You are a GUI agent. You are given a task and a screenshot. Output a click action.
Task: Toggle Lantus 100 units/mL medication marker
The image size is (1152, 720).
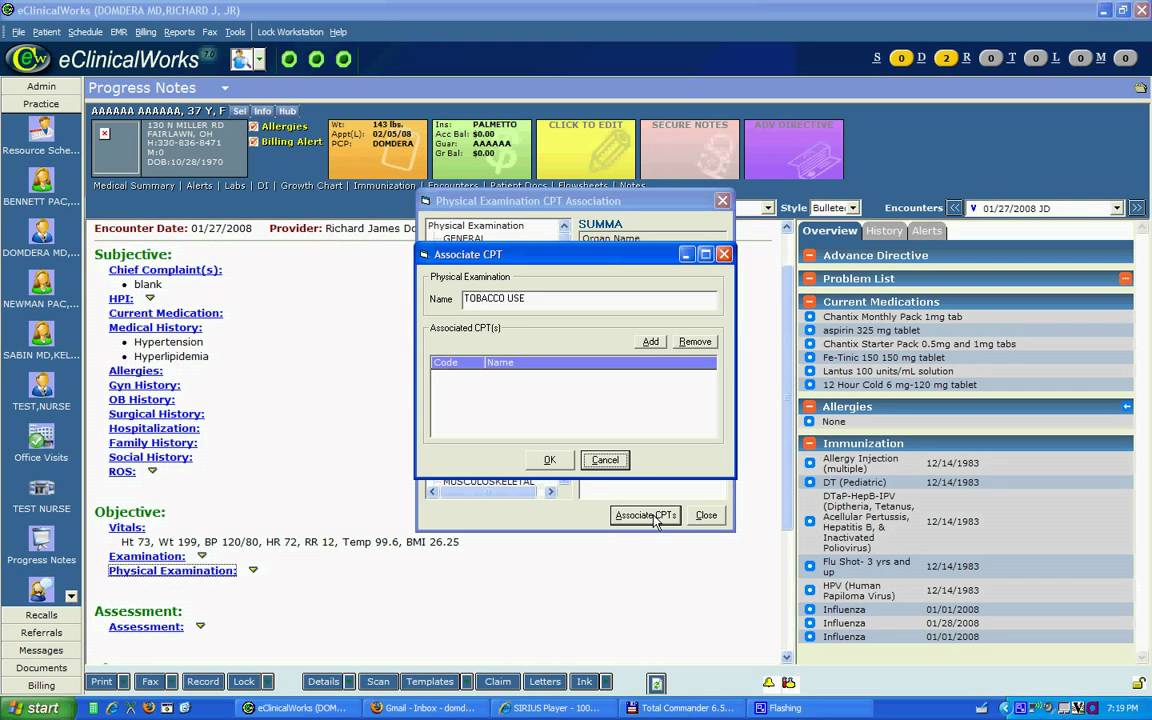tap(810, 371)
